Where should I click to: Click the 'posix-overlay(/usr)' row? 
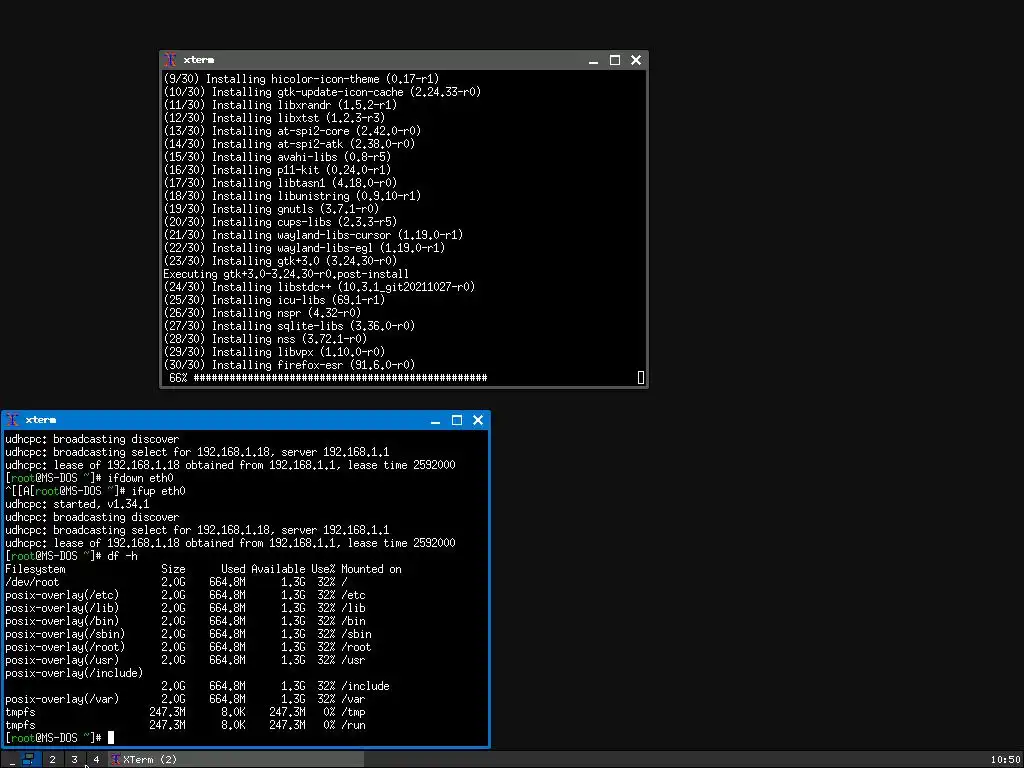pos(185,660)
